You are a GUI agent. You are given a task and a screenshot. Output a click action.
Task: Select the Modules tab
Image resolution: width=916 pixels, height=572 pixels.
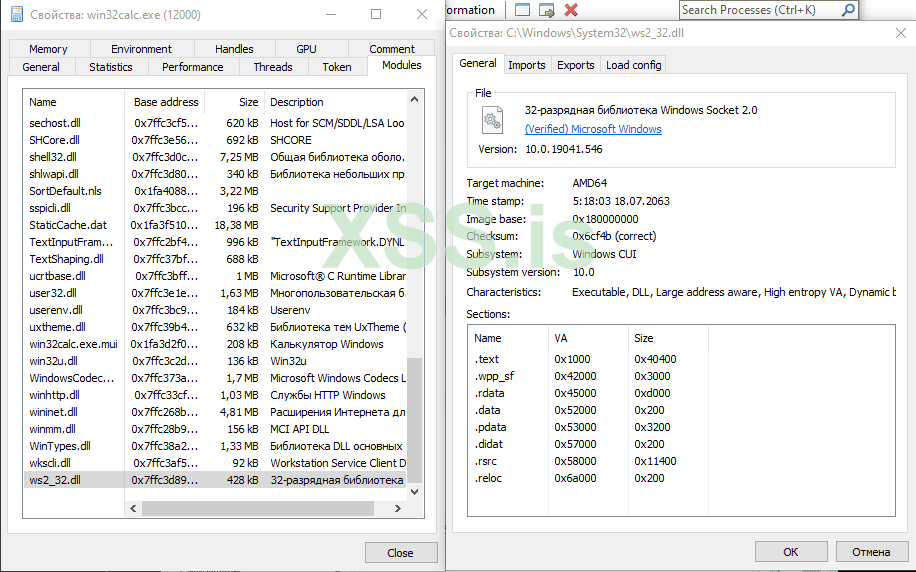tap(401, 65)
